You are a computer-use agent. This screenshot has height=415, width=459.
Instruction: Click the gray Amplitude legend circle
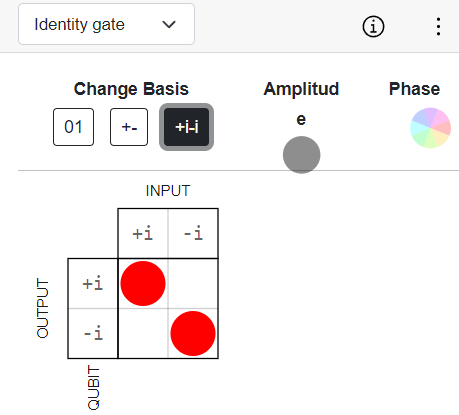302,155
